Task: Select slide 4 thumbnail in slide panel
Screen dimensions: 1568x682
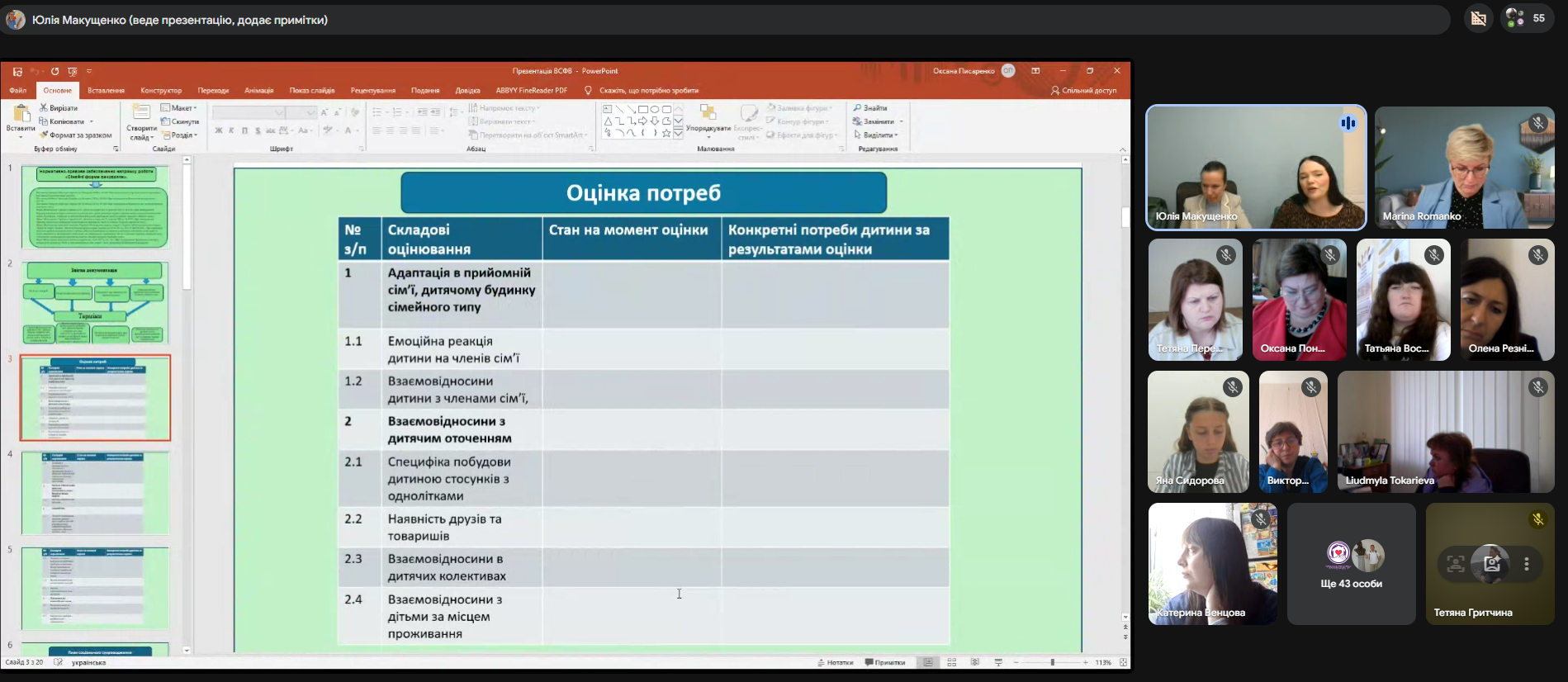Action: tap(96, 493)
